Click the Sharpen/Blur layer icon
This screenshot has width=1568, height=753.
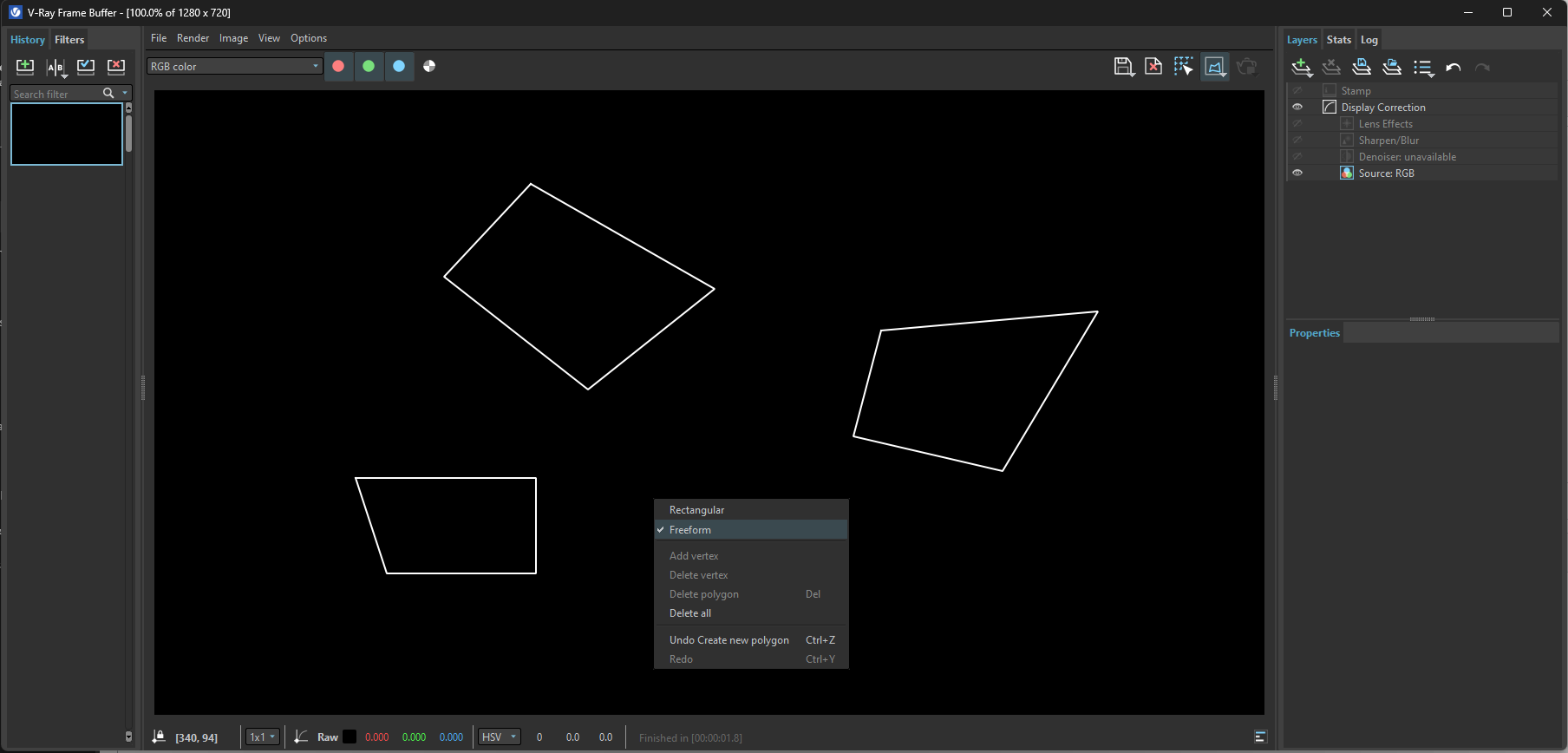pos(1347,141)
